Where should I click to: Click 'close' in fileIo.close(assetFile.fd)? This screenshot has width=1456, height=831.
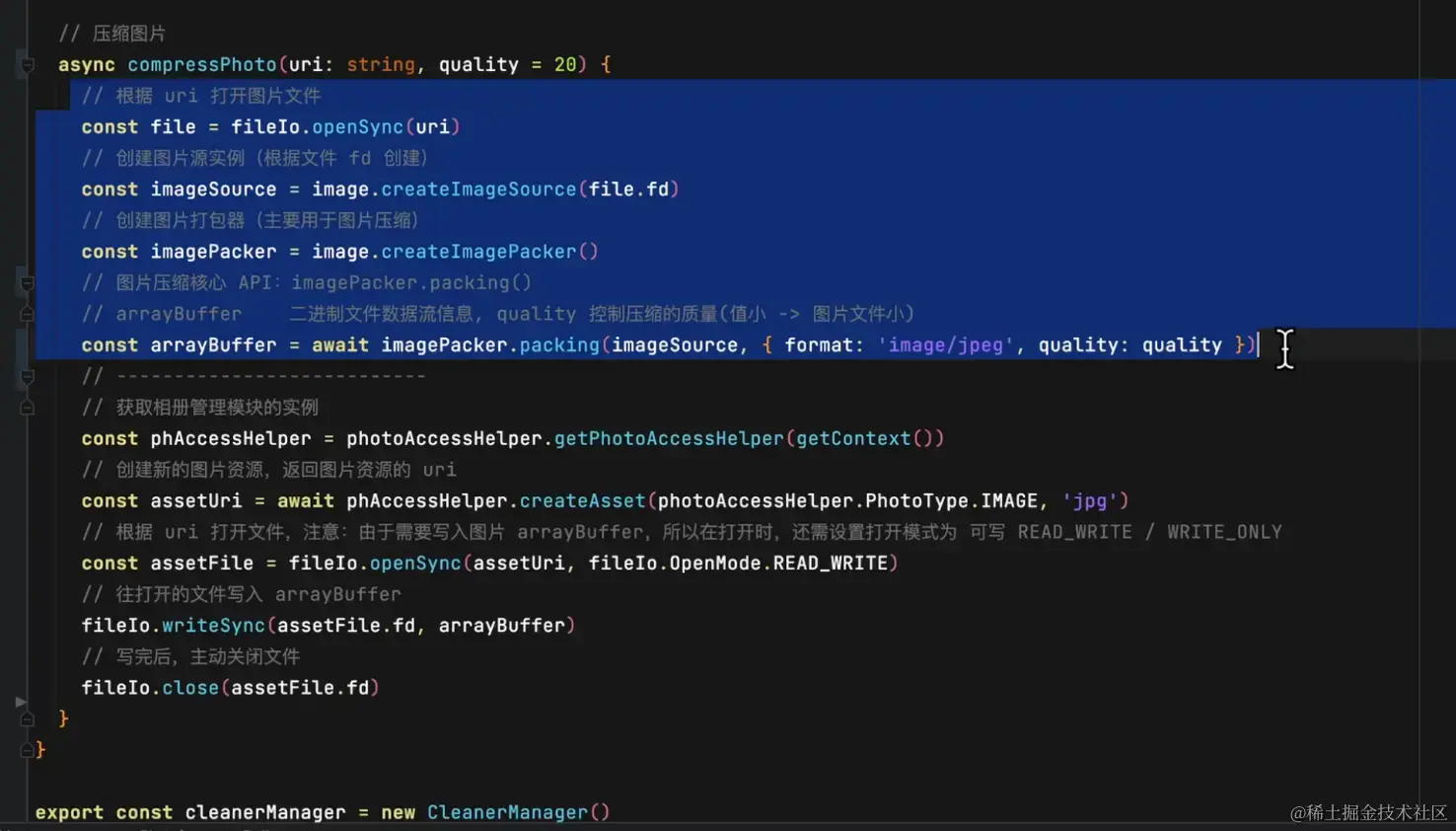click(190, 688)
